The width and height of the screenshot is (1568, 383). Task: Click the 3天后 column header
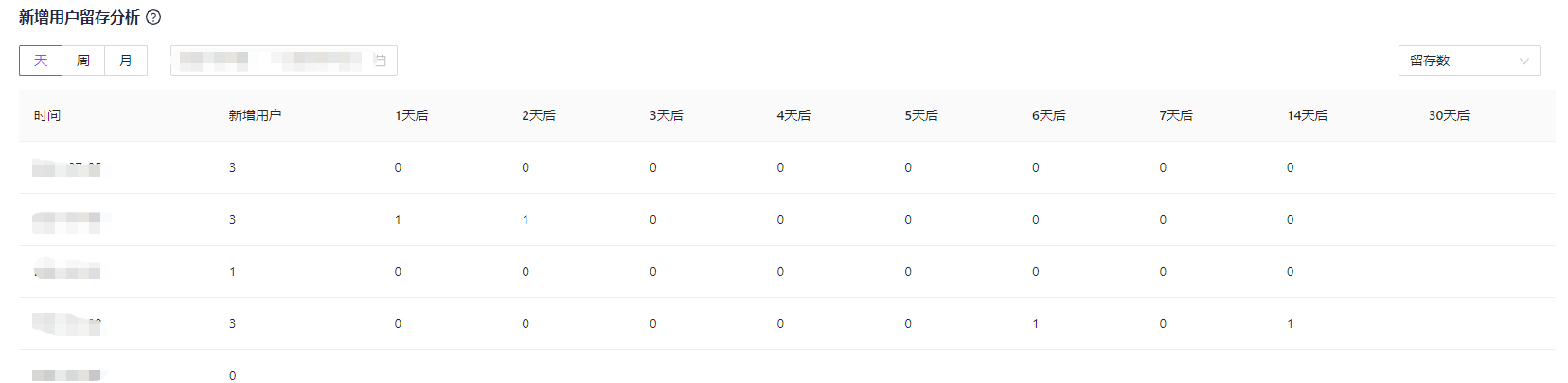(667, 115)
